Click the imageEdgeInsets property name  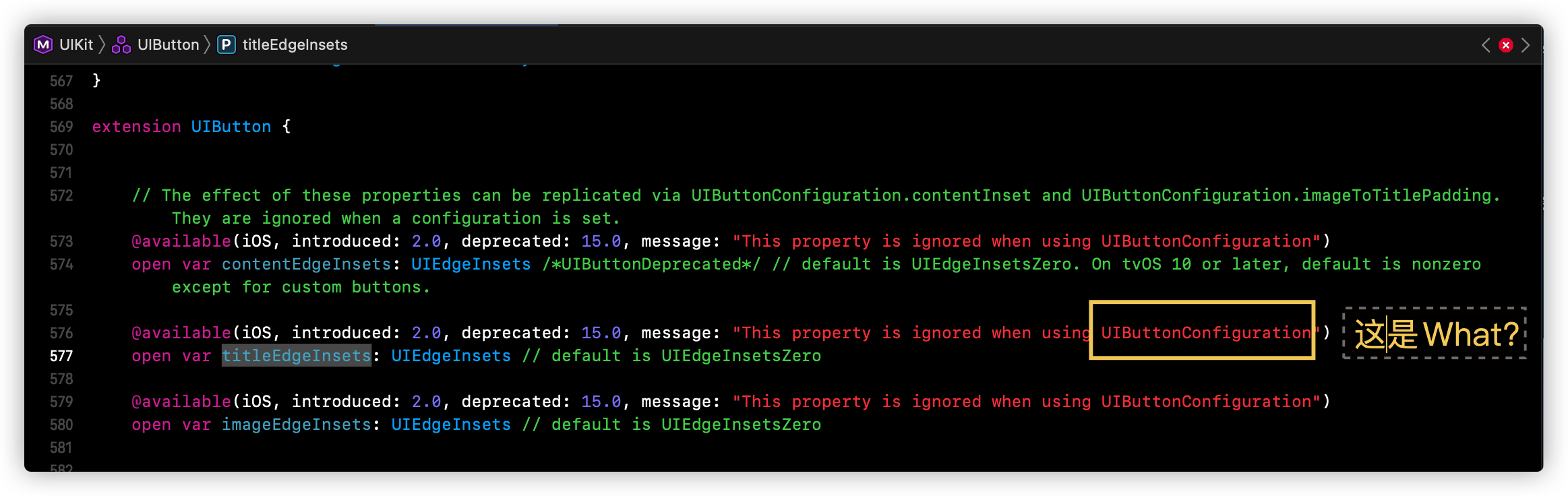pos(297,425)
